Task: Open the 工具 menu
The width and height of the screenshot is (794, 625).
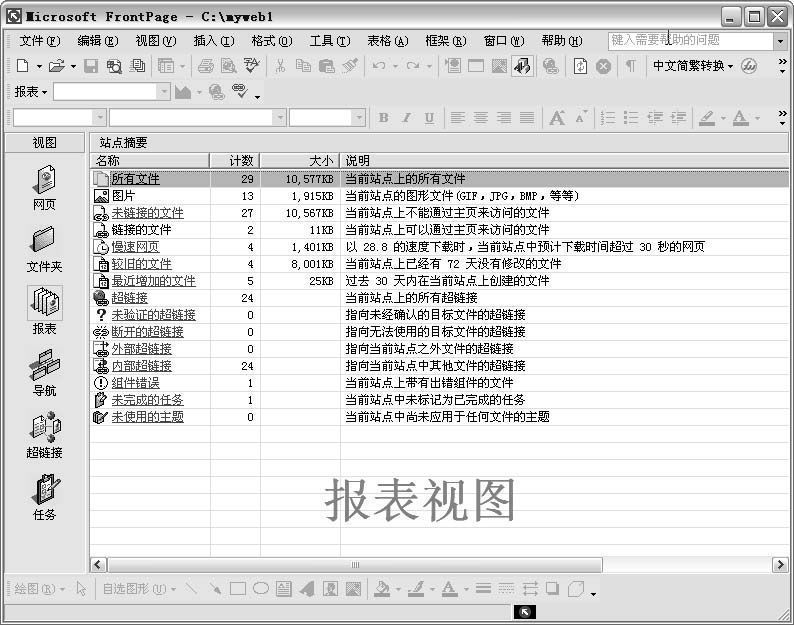Action: click(x=329, y=41)
